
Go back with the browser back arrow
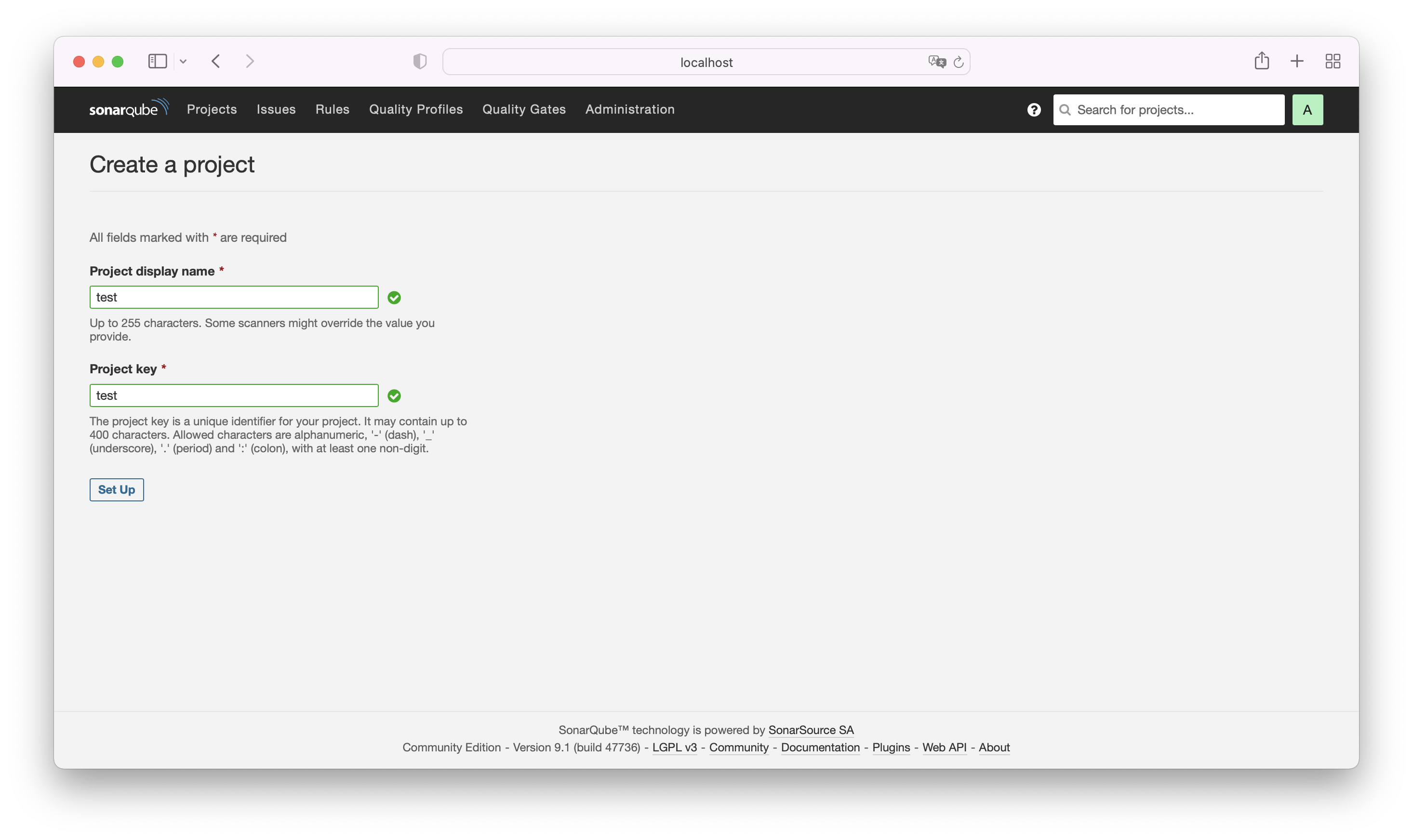coord(216,61)
